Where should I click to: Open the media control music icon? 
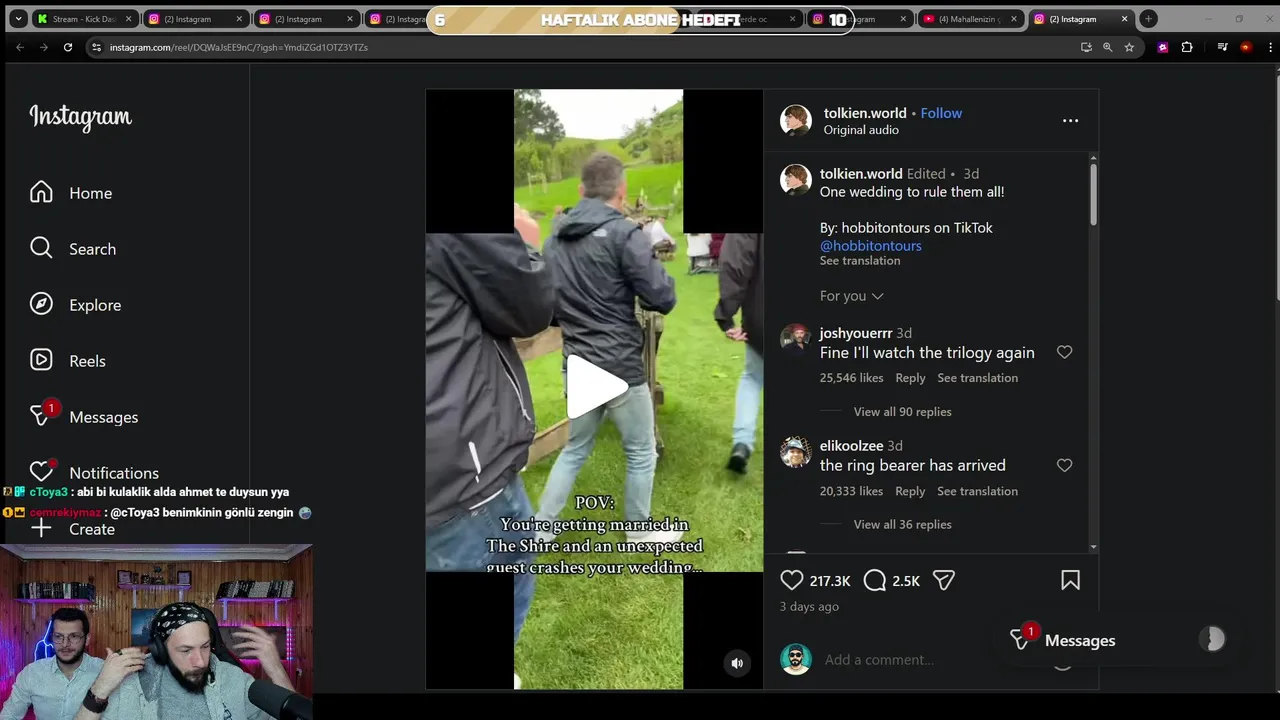tap(1222, 47)
